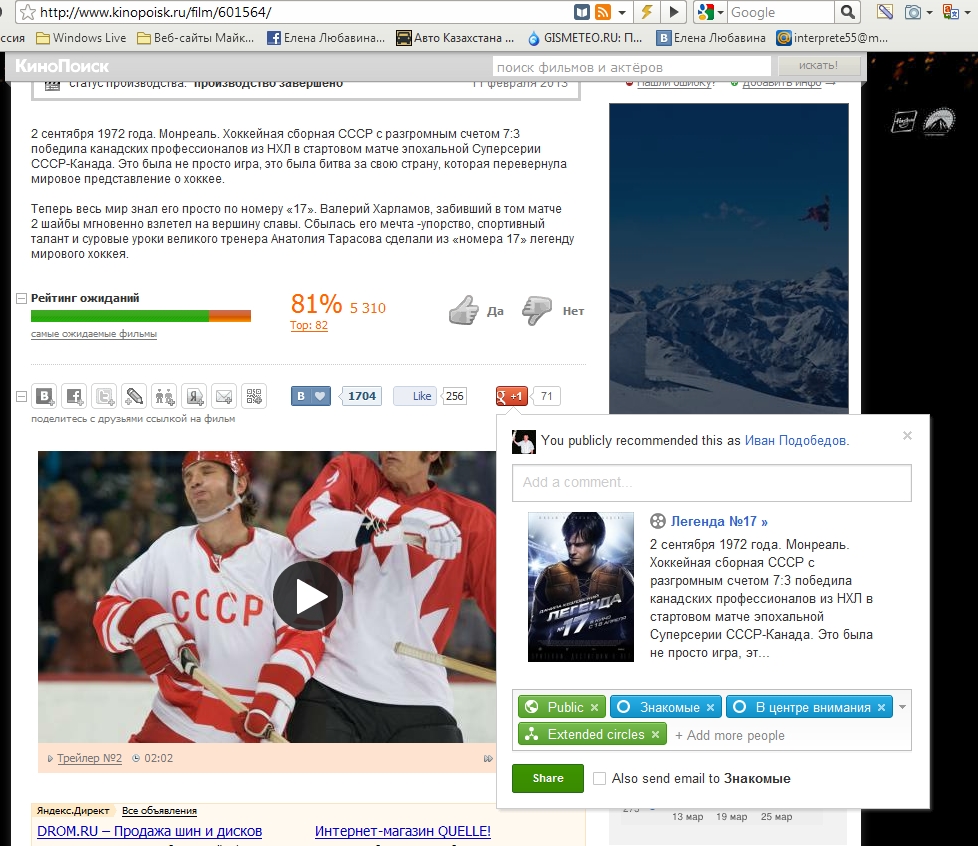Share film to Yandex Я icon
This screenshot has height=846, width=978.
tap(195, 396)
